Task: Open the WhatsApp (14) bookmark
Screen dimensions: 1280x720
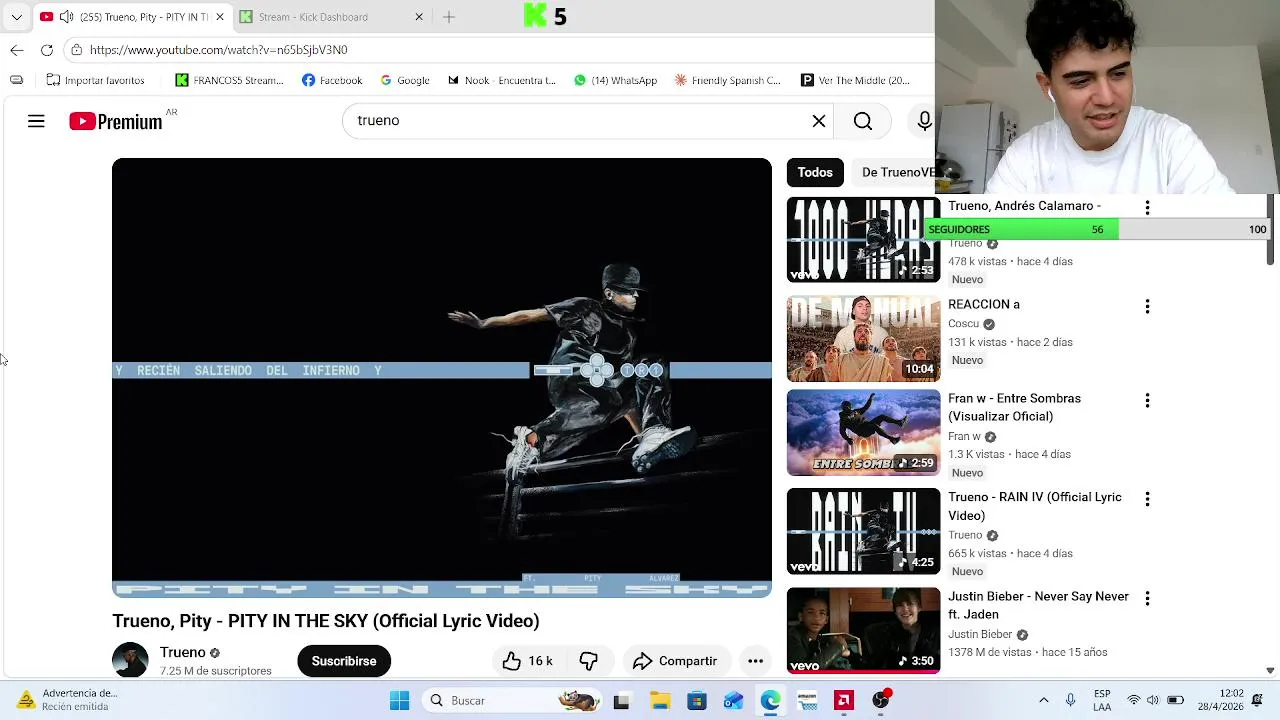Action: point(615,80)
